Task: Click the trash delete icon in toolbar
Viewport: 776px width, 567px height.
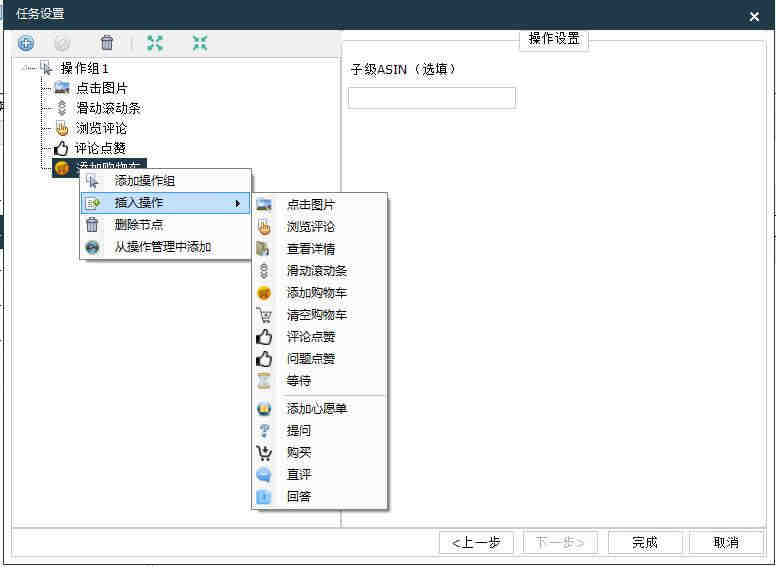Action: click(x=106, y=43)
